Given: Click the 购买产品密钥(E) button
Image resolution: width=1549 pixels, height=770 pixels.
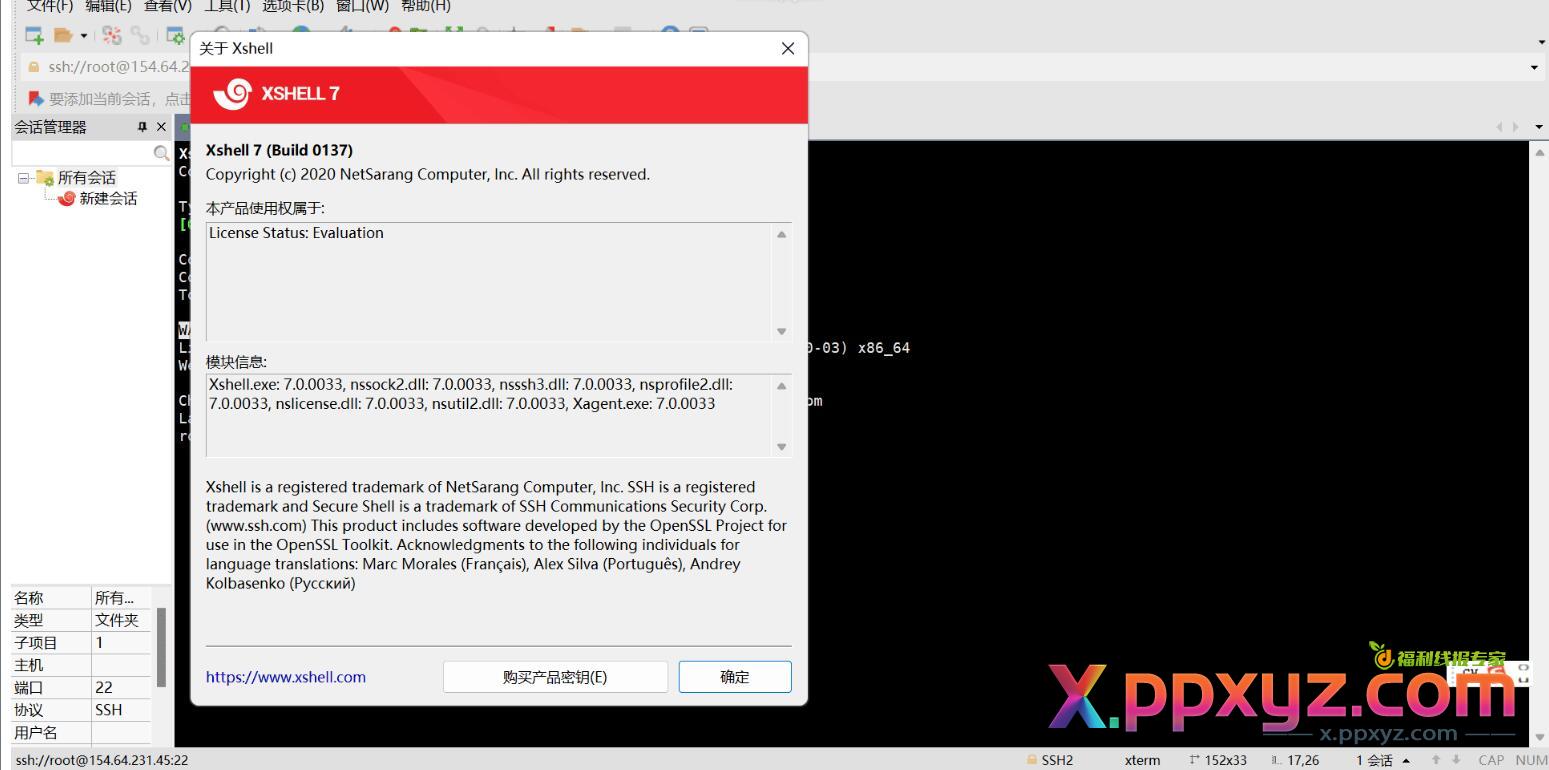Looking at the screenshot, I should pos(555,677).
